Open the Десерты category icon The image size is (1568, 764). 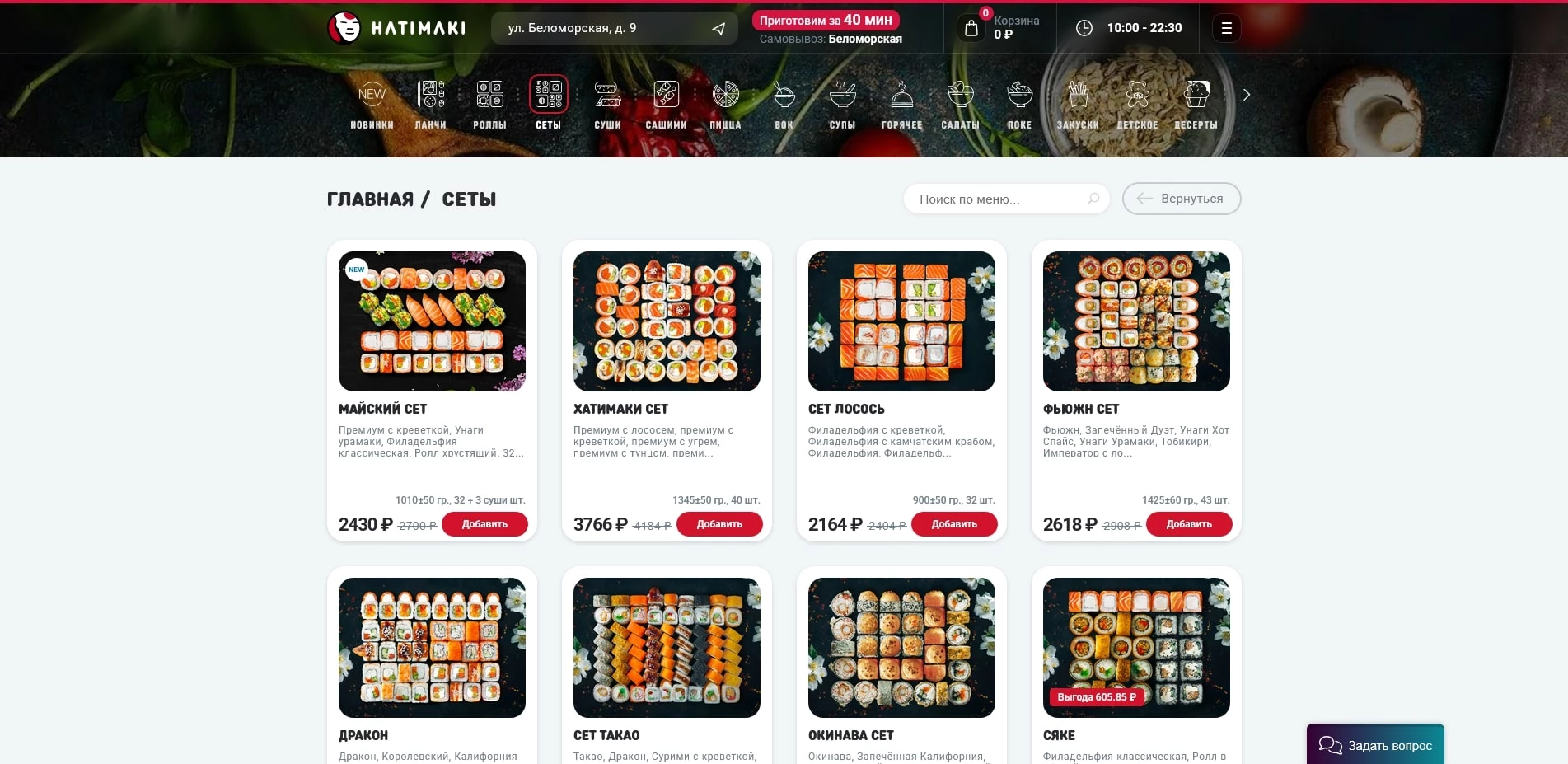[1196, 94]
